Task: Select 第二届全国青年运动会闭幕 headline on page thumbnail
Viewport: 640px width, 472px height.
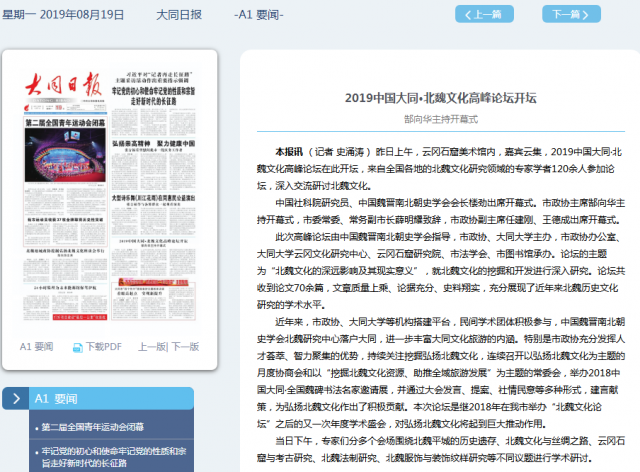Action: 65,122
